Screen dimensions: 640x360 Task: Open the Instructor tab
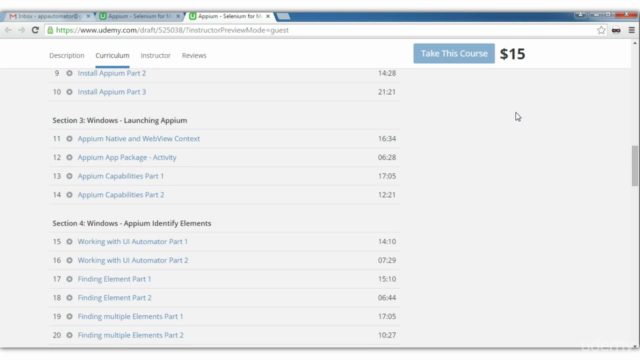(156, 56)
